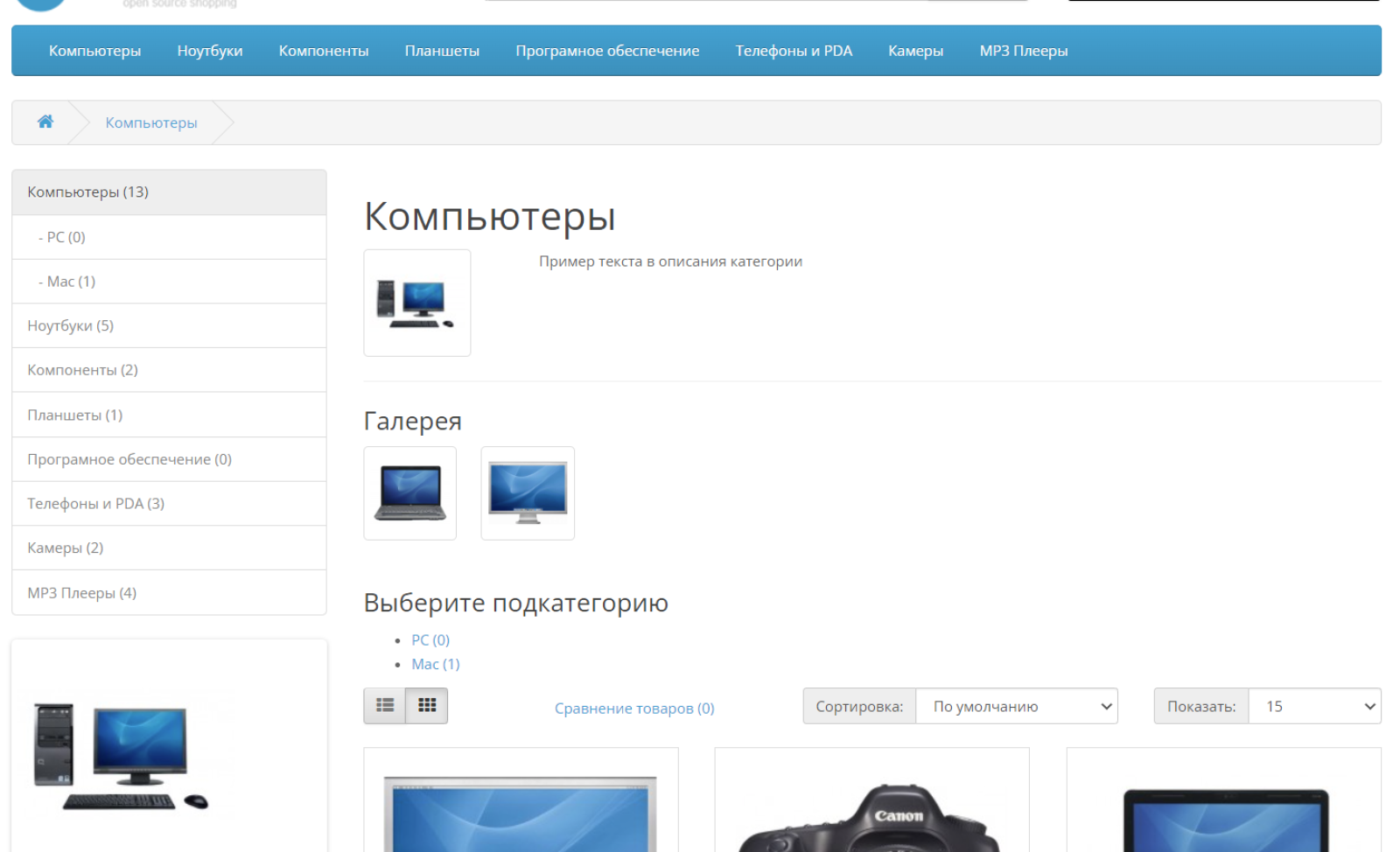The height and width of the screenshot is (852, 1400).
Task: Select Програмное обеспечение (0) in sidebar
Action: tap(169, 459)
